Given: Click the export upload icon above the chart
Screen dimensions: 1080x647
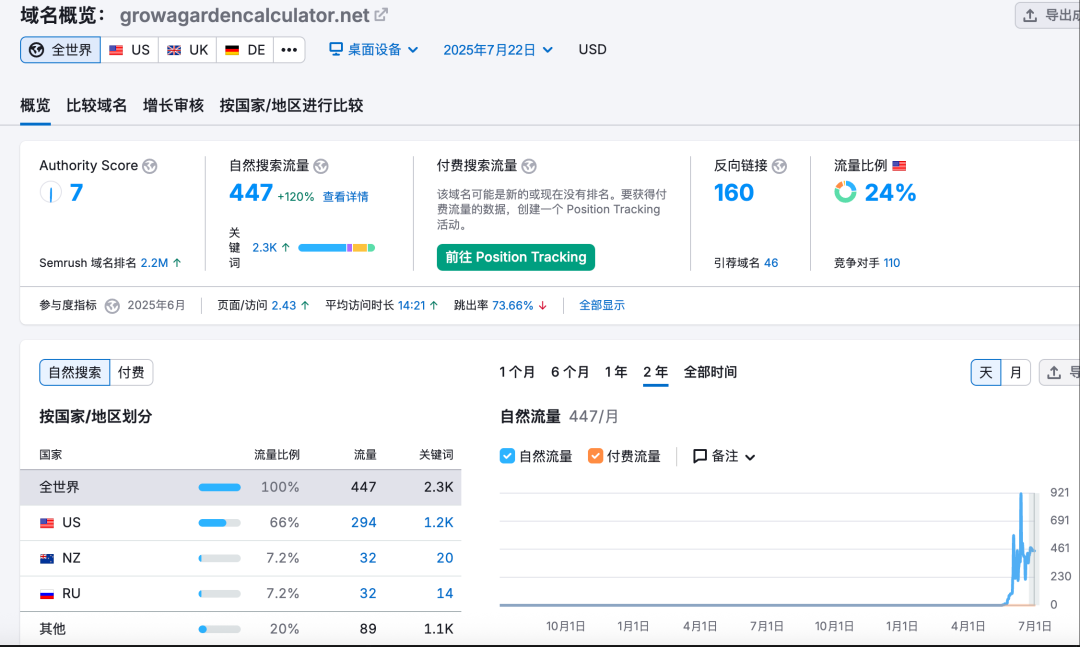Looking at the screenshot, I should (1054, 373).
